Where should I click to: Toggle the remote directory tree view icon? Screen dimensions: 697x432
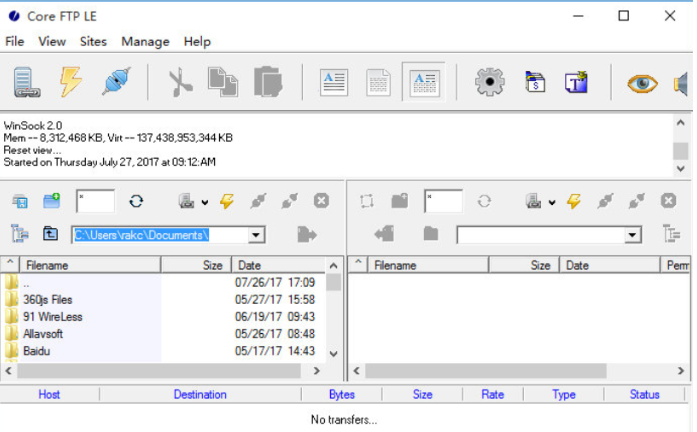[x=671, y=234]
